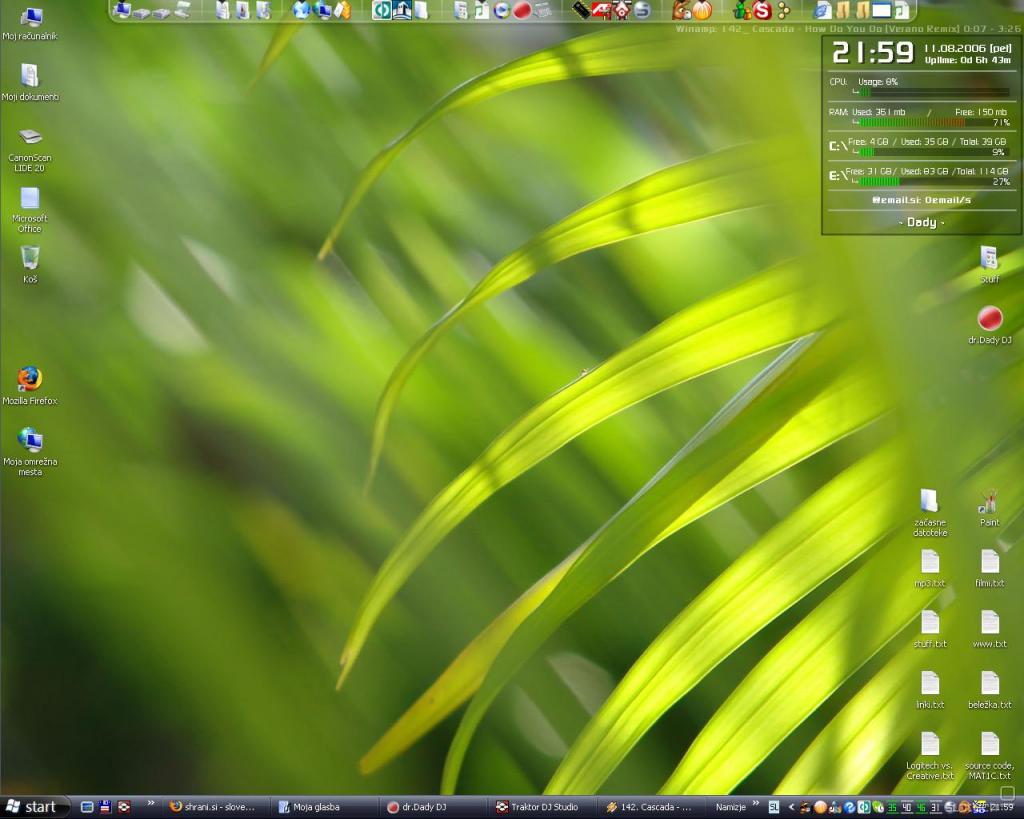Click the CPU usage meter bar

tap(933, 92)
